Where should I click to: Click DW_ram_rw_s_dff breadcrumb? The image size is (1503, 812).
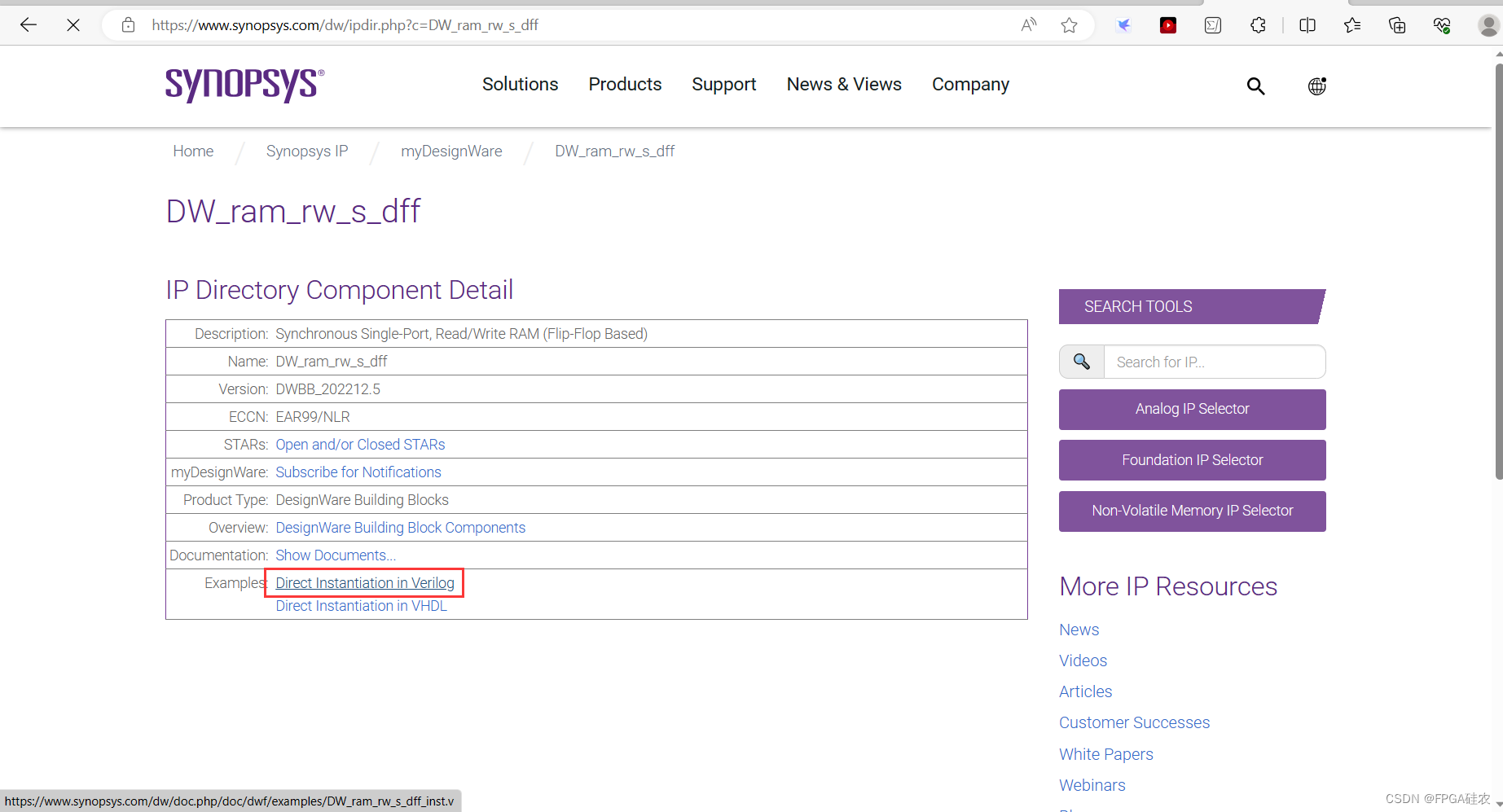[x=615, y=151]
